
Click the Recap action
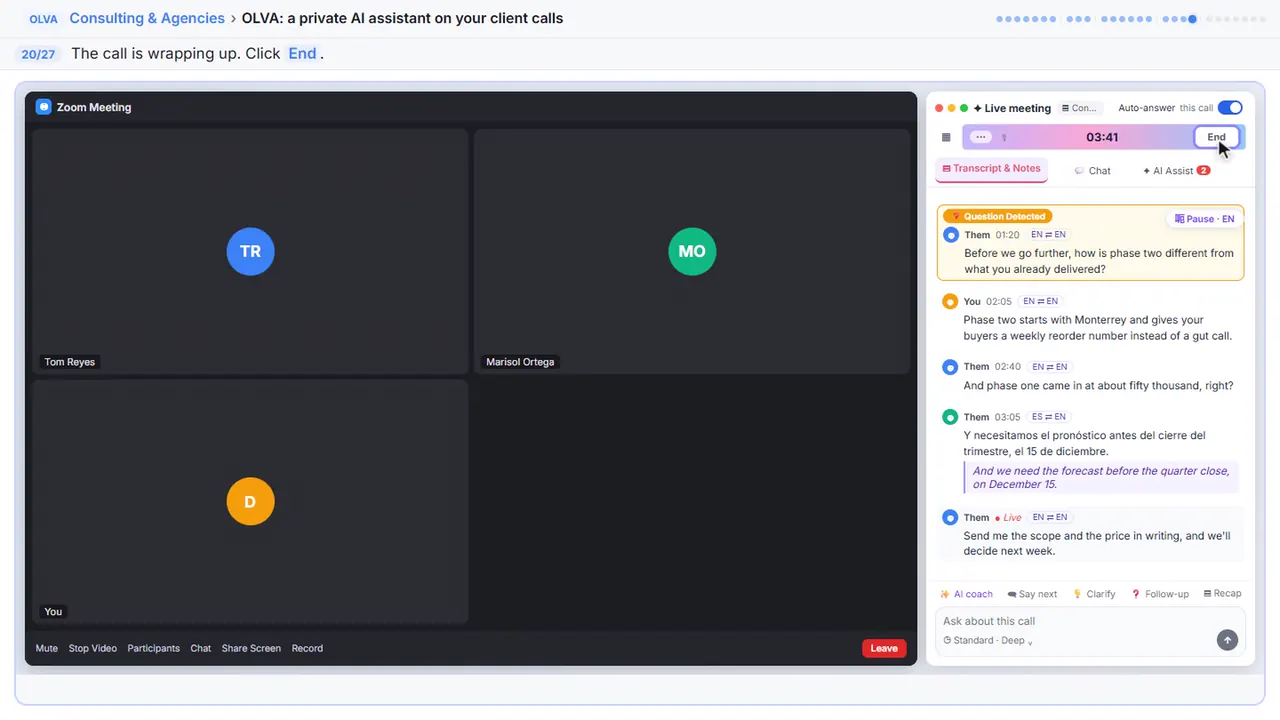coord(1222,594)
